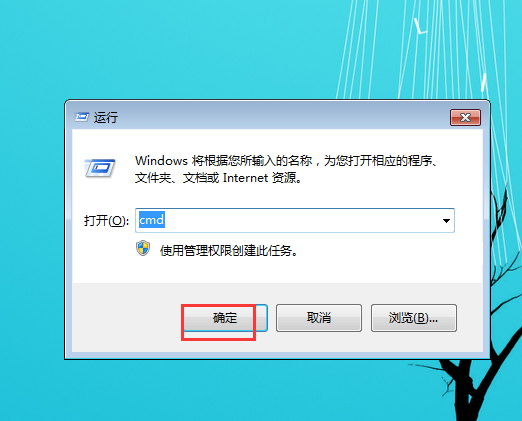The width and height of the screenshot is (522, 421).
Task: Confirm with the 确定 button
Action: tap(225, 318)
